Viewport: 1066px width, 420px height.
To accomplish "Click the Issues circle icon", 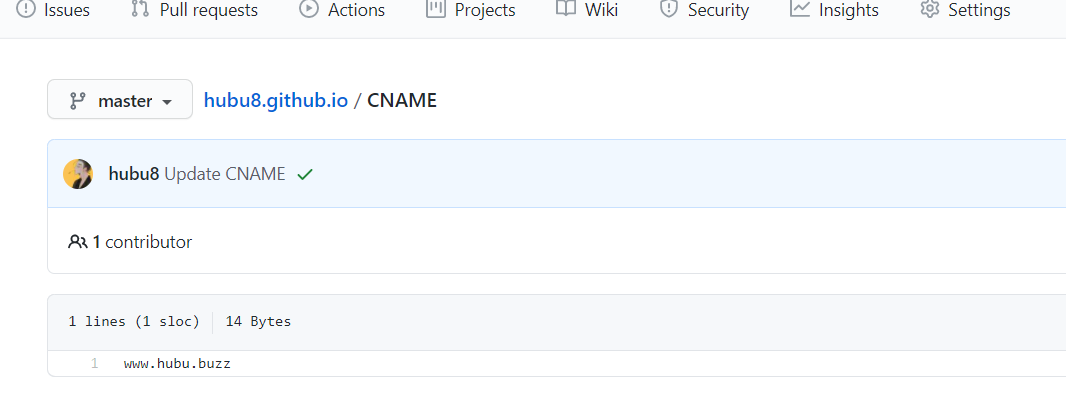I will click(26, 9).
